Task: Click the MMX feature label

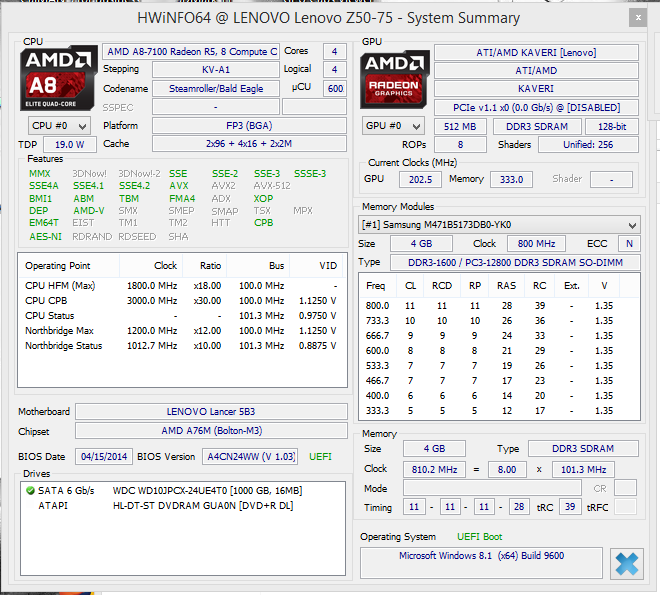Action: pyautogui.click(x=40, y=174)
